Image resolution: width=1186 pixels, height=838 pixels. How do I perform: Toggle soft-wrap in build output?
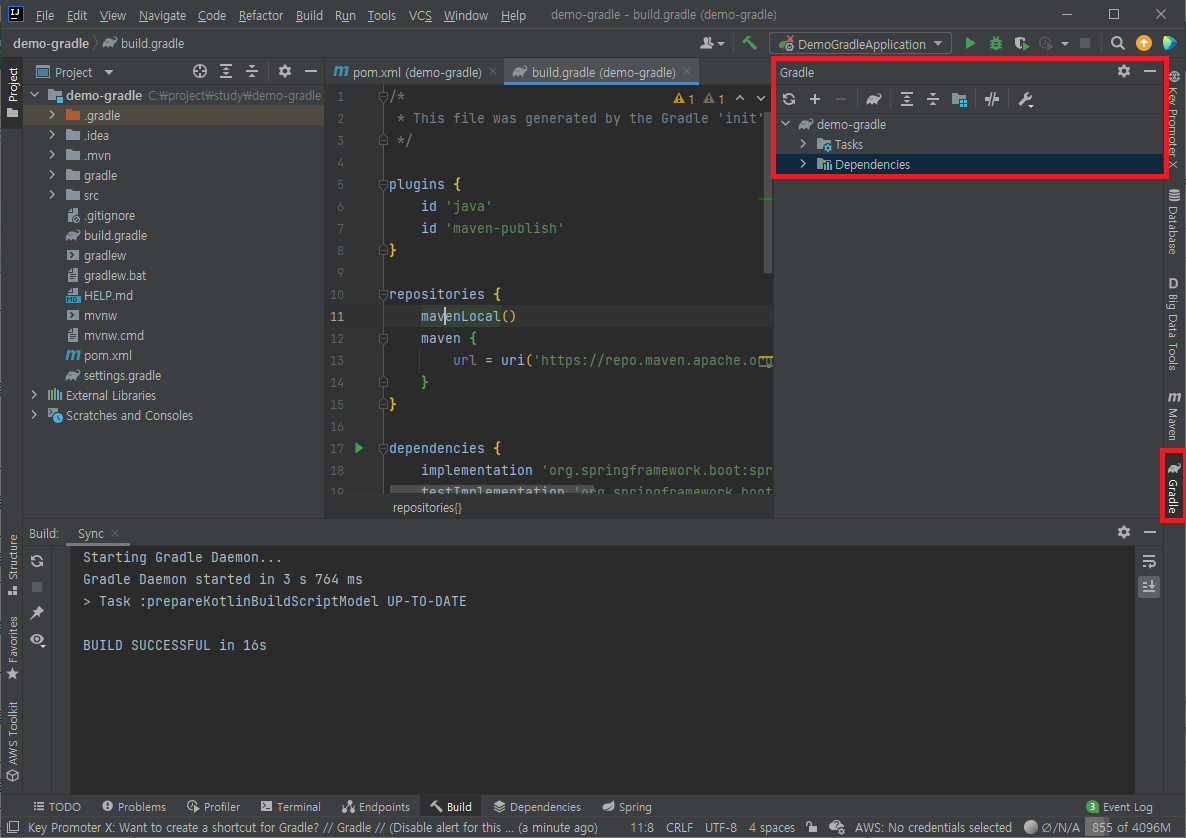tap(1149, 561)
